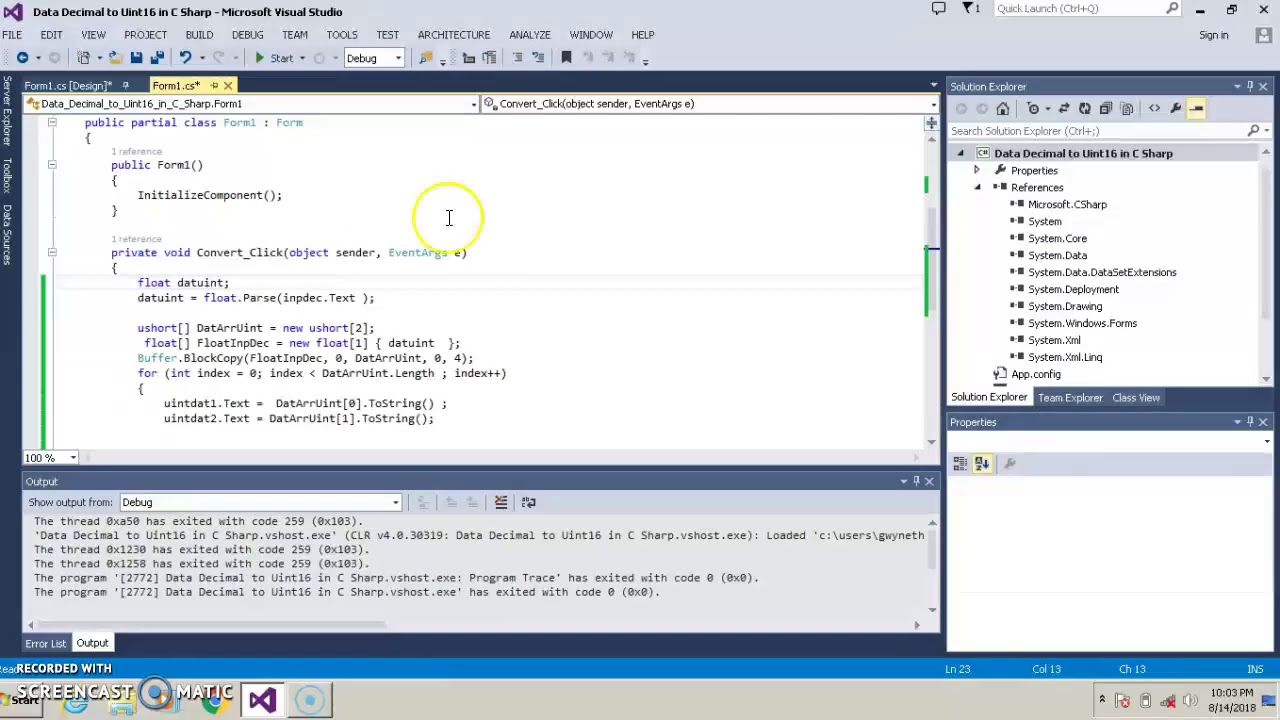
Task: Collapse the References node in Solution Explorer
Action: pos(977,188)
